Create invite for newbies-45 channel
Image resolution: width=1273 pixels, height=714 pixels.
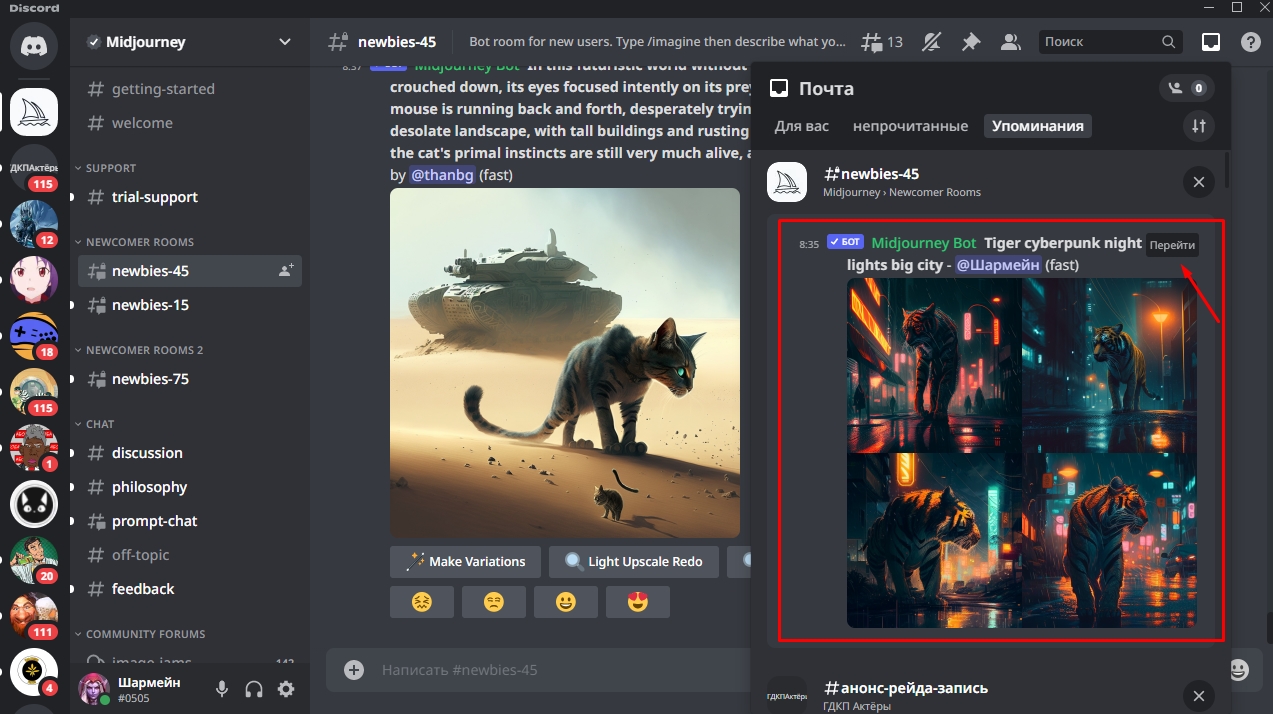click(x=286, y=270)
